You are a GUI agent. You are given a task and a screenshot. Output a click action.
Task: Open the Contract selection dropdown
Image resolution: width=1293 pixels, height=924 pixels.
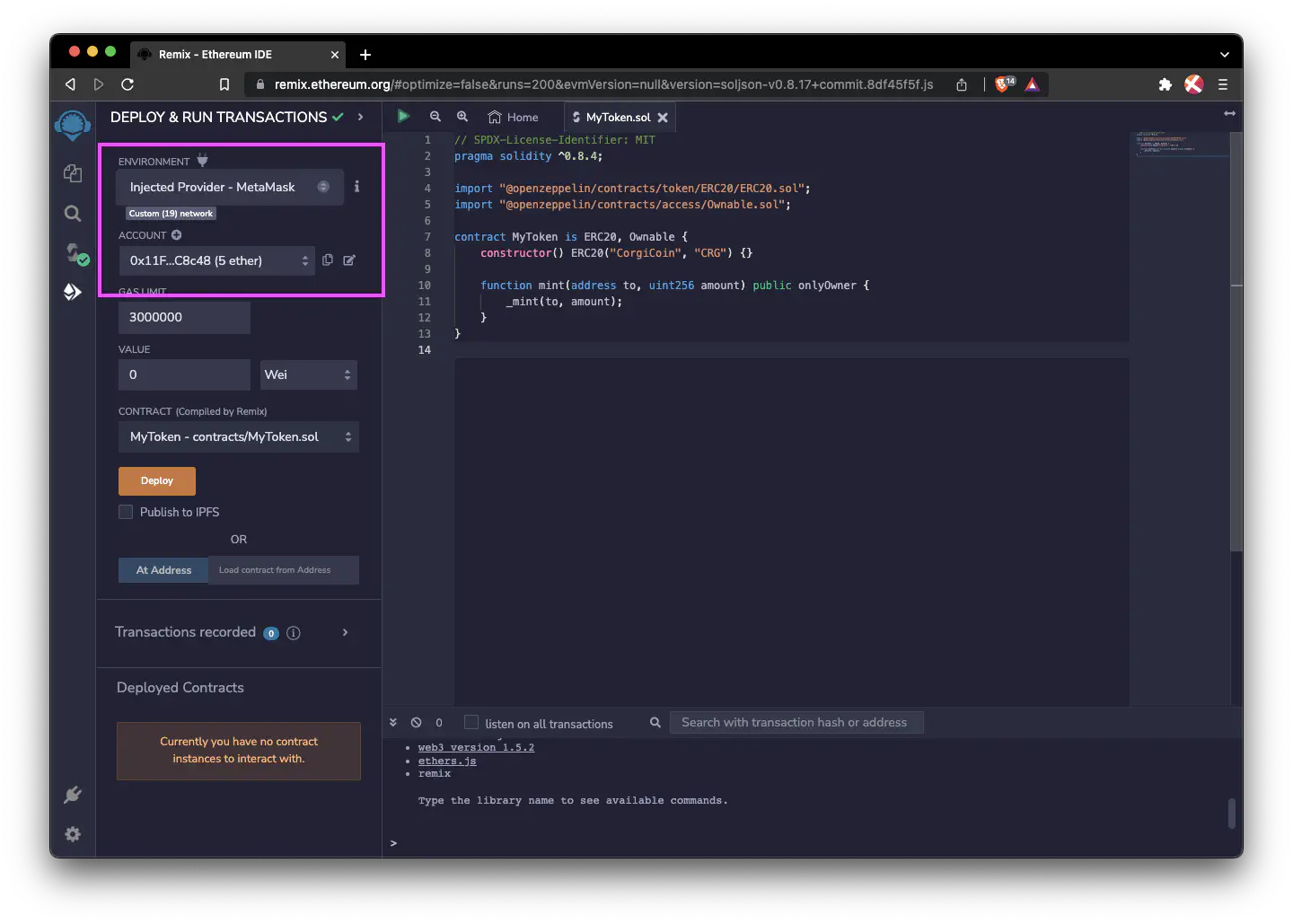[x=239, y=436]
